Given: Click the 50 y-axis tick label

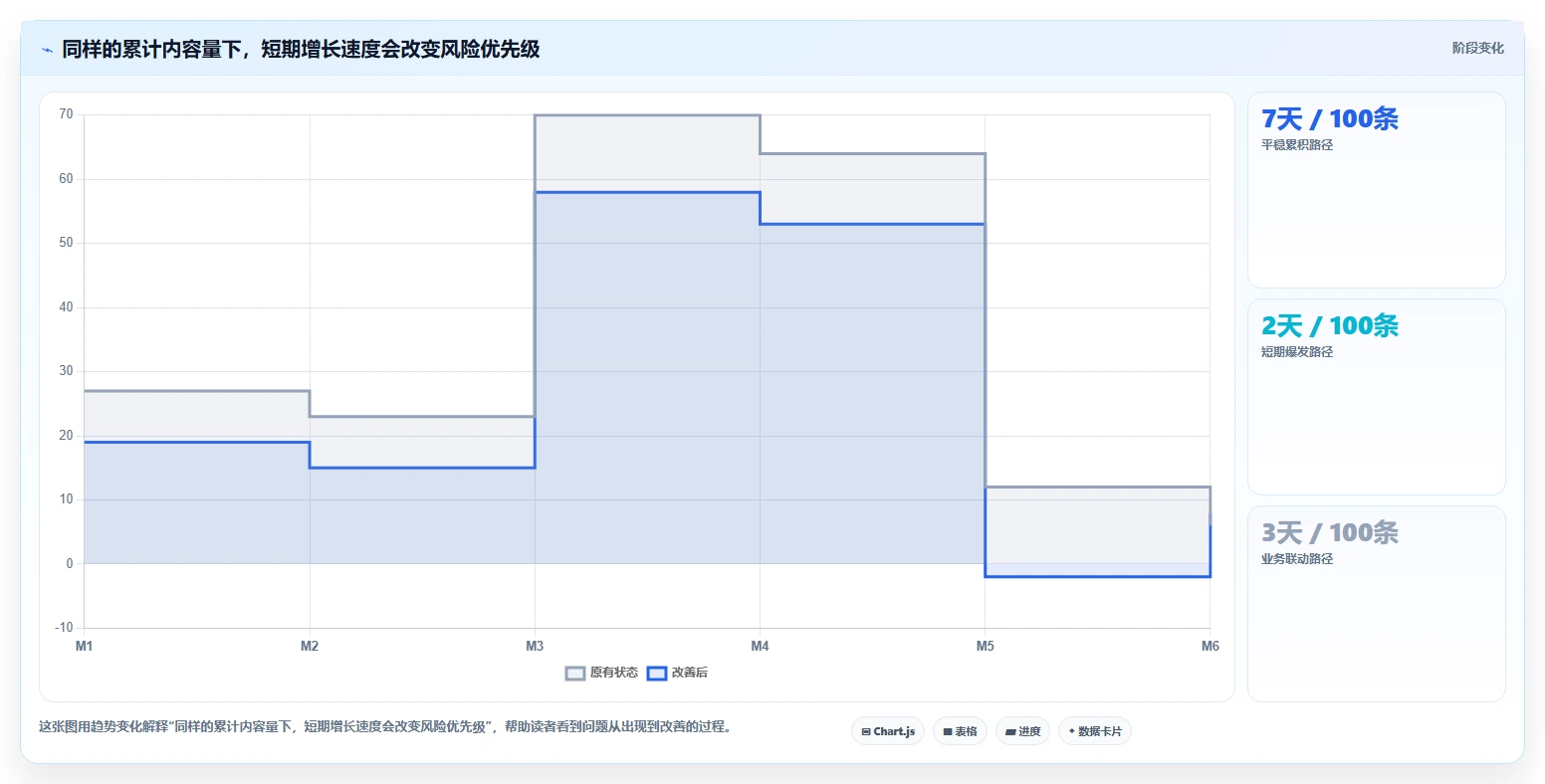Looking at the screenshot, I should (66, 243).
